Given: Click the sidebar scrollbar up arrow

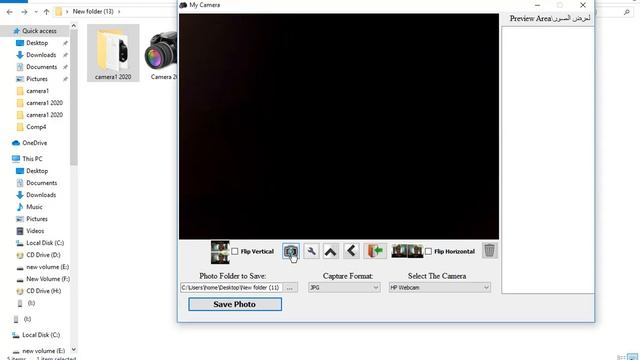Looking at the screenshot, I should coord(73,26).
